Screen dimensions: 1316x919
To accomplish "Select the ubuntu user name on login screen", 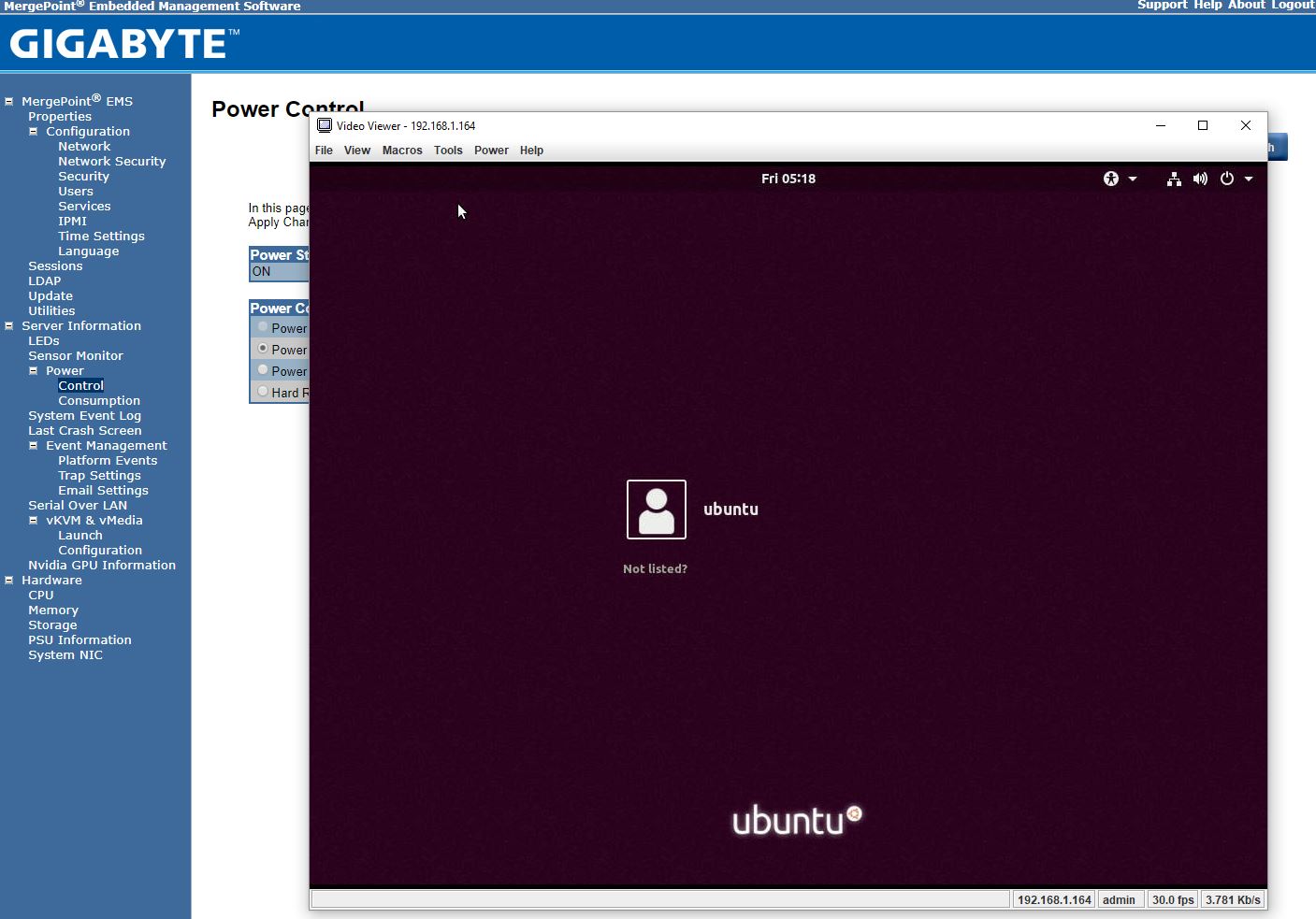I will [730, 510].
